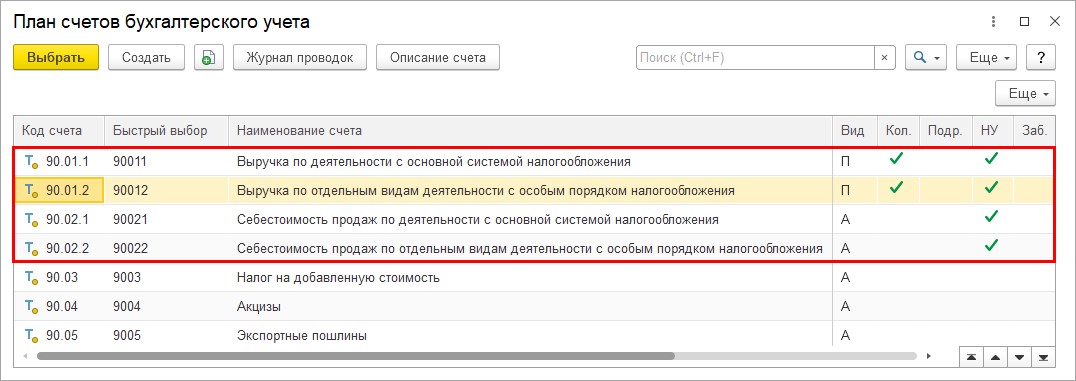Move up one row with up arrow
This screenshot has height=381, width=1076.
(x=995, y=357)
